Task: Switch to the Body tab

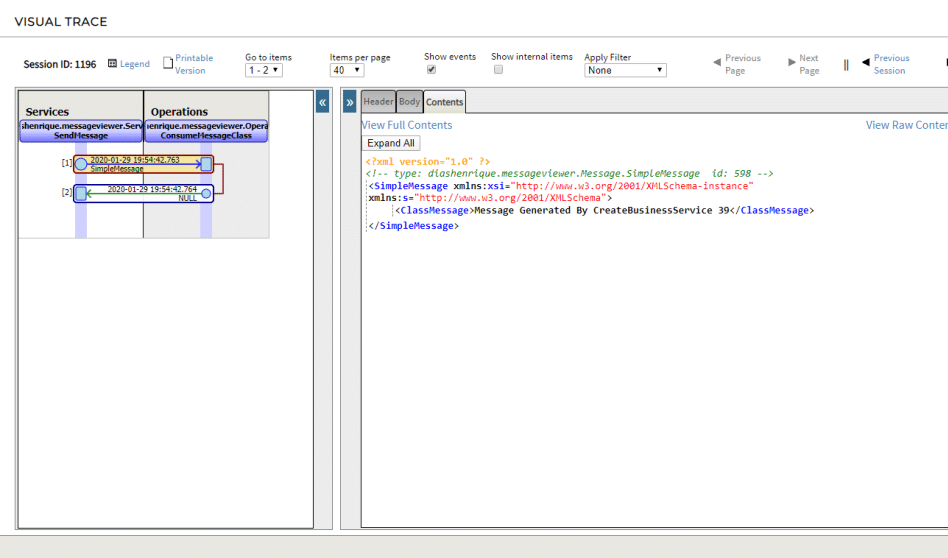Action: coord(409,102)
